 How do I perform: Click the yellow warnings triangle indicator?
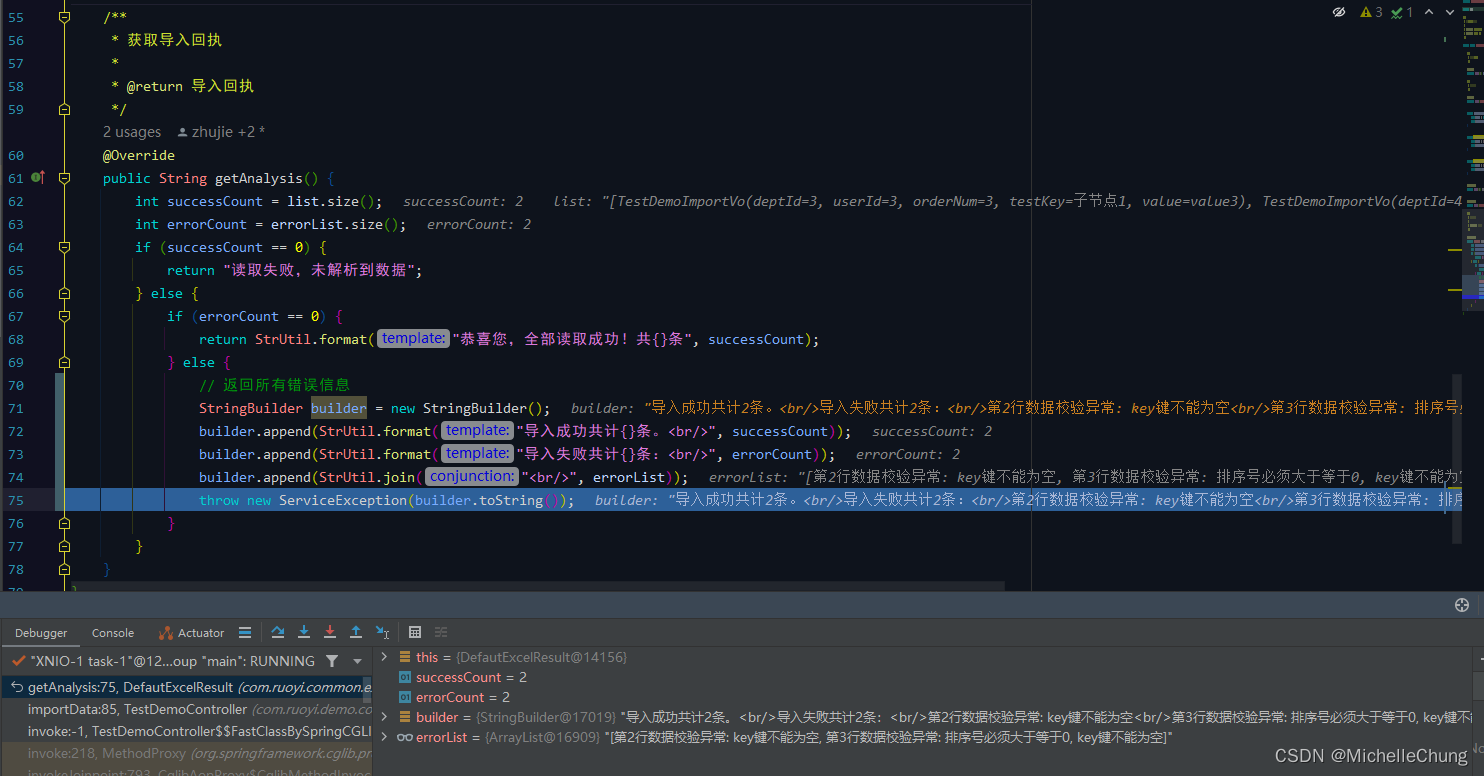[1366, 12]
